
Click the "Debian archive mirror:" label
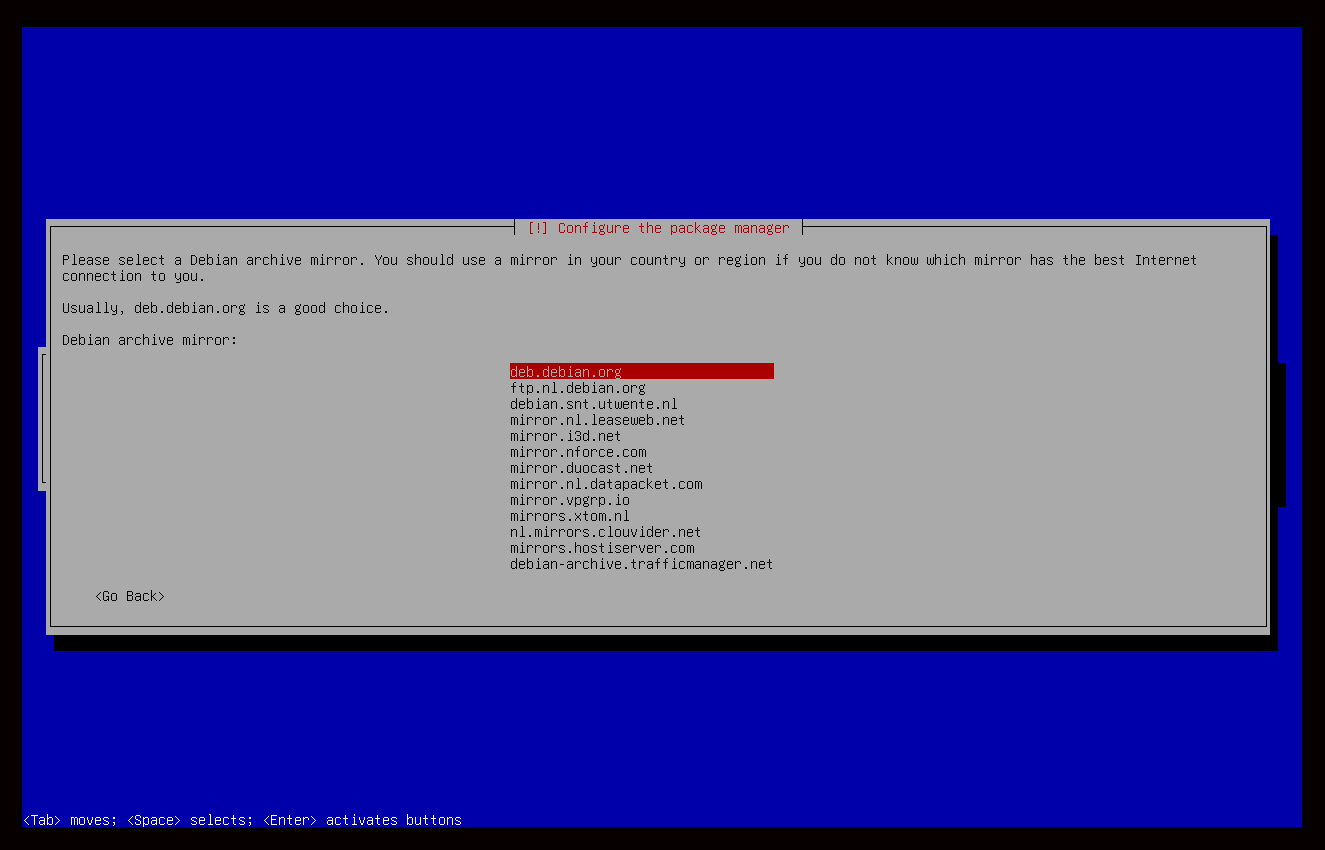pos(150,340)
